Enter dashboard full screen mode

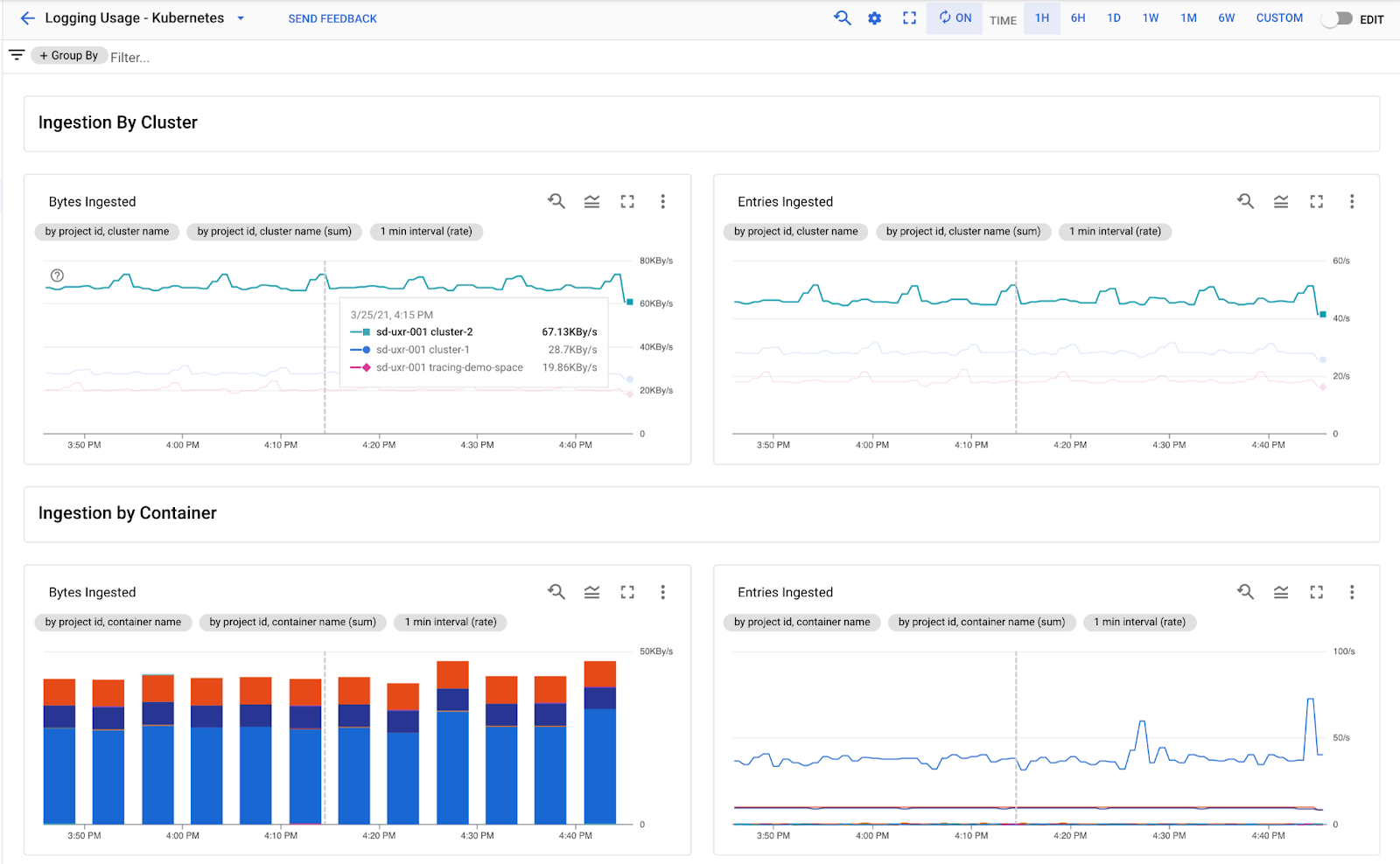(909, 17)
